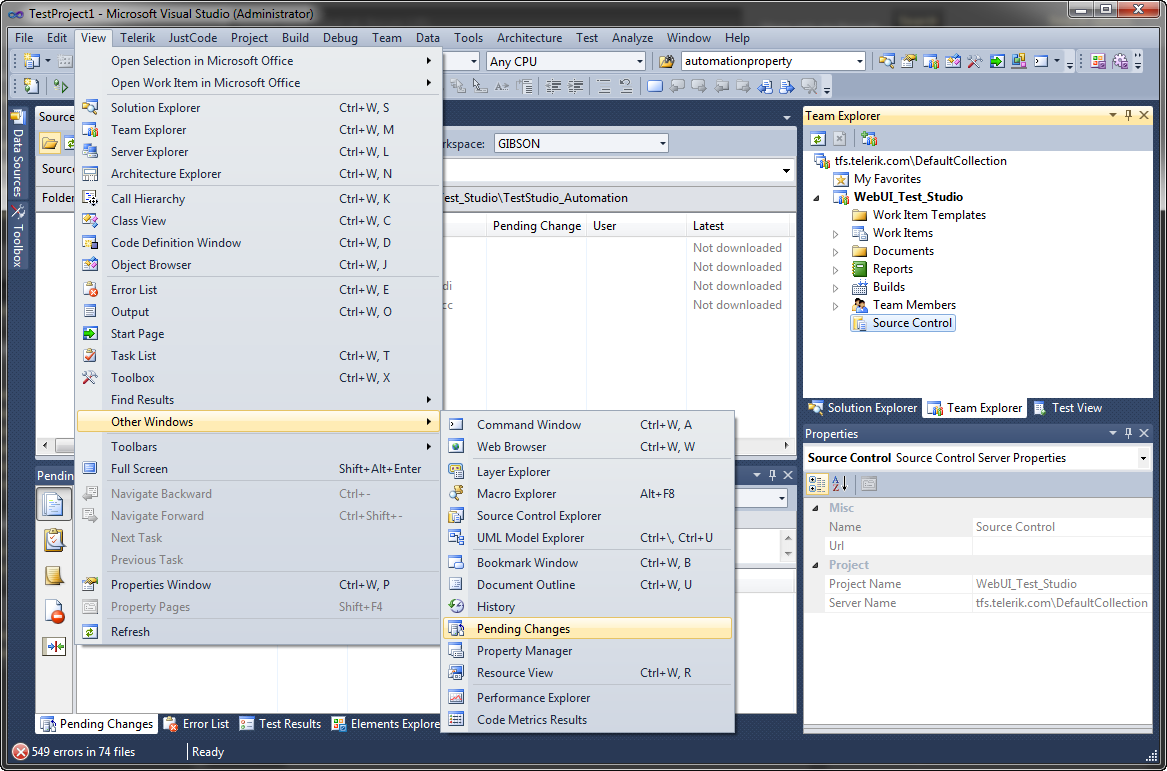The image size is (1167, 771).
Task: Click the Latest column header
Action: [x=738, y=226]
